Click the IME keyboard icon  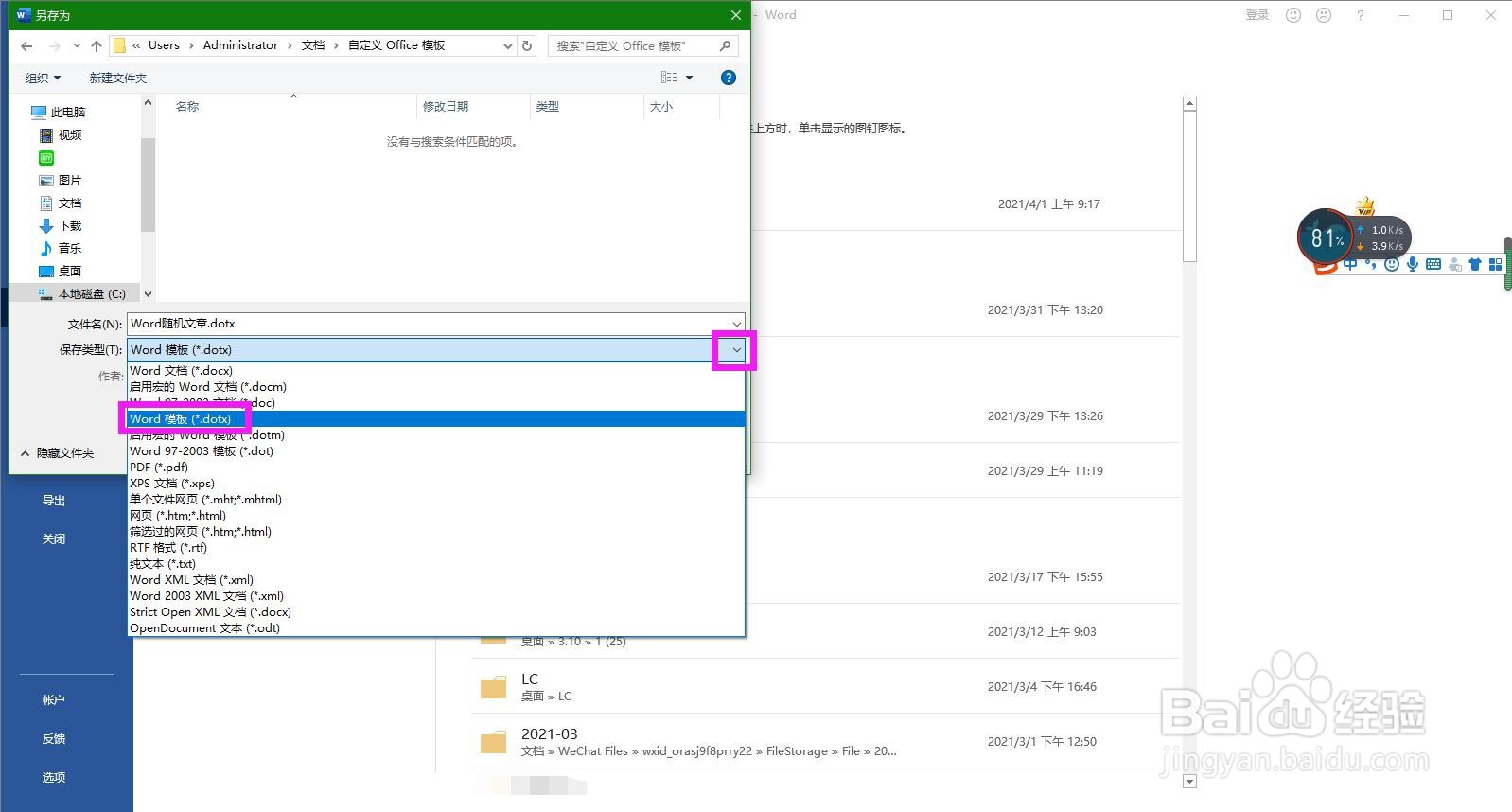1433,264
